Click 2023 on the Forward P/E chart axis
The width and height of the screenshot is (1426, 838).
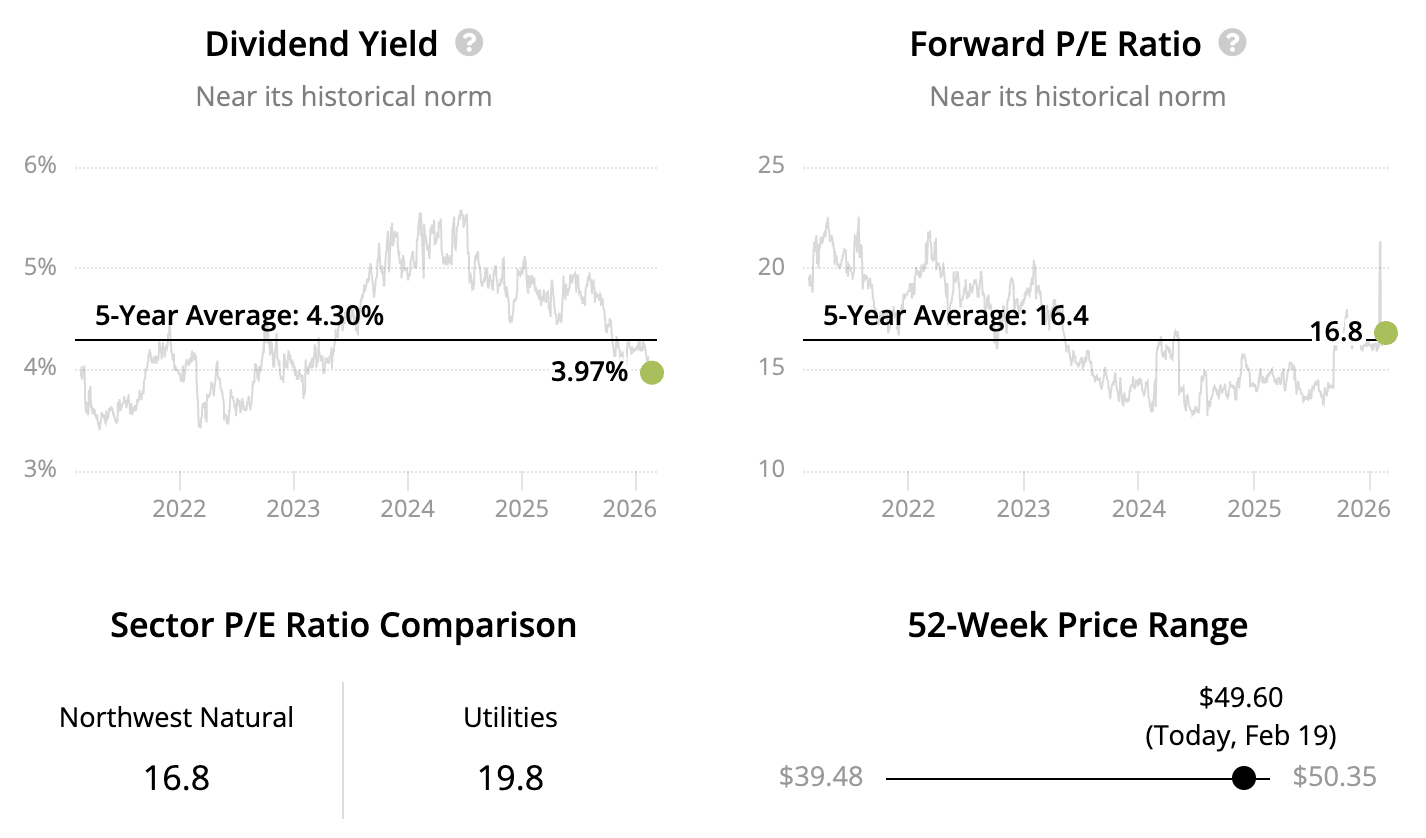click(x=1023, y=508)
